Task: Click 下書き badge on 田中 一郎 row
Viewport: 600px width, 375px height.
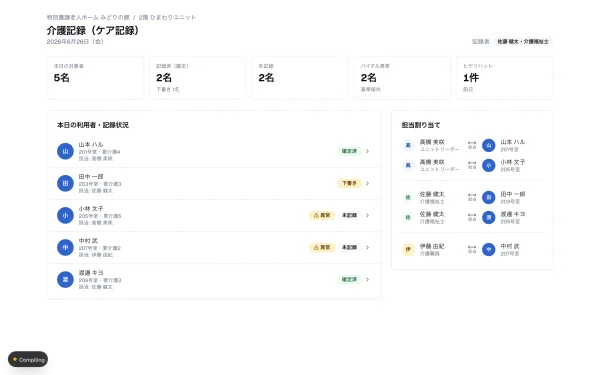Action: pyautogui.click(x=349, y=183)
